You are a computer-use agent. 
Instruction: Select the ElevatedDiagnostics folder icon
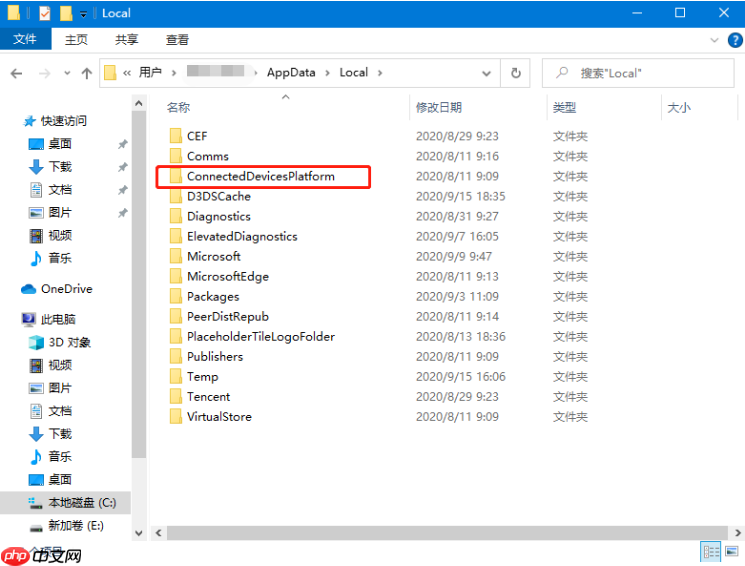(x=176, y=236)
